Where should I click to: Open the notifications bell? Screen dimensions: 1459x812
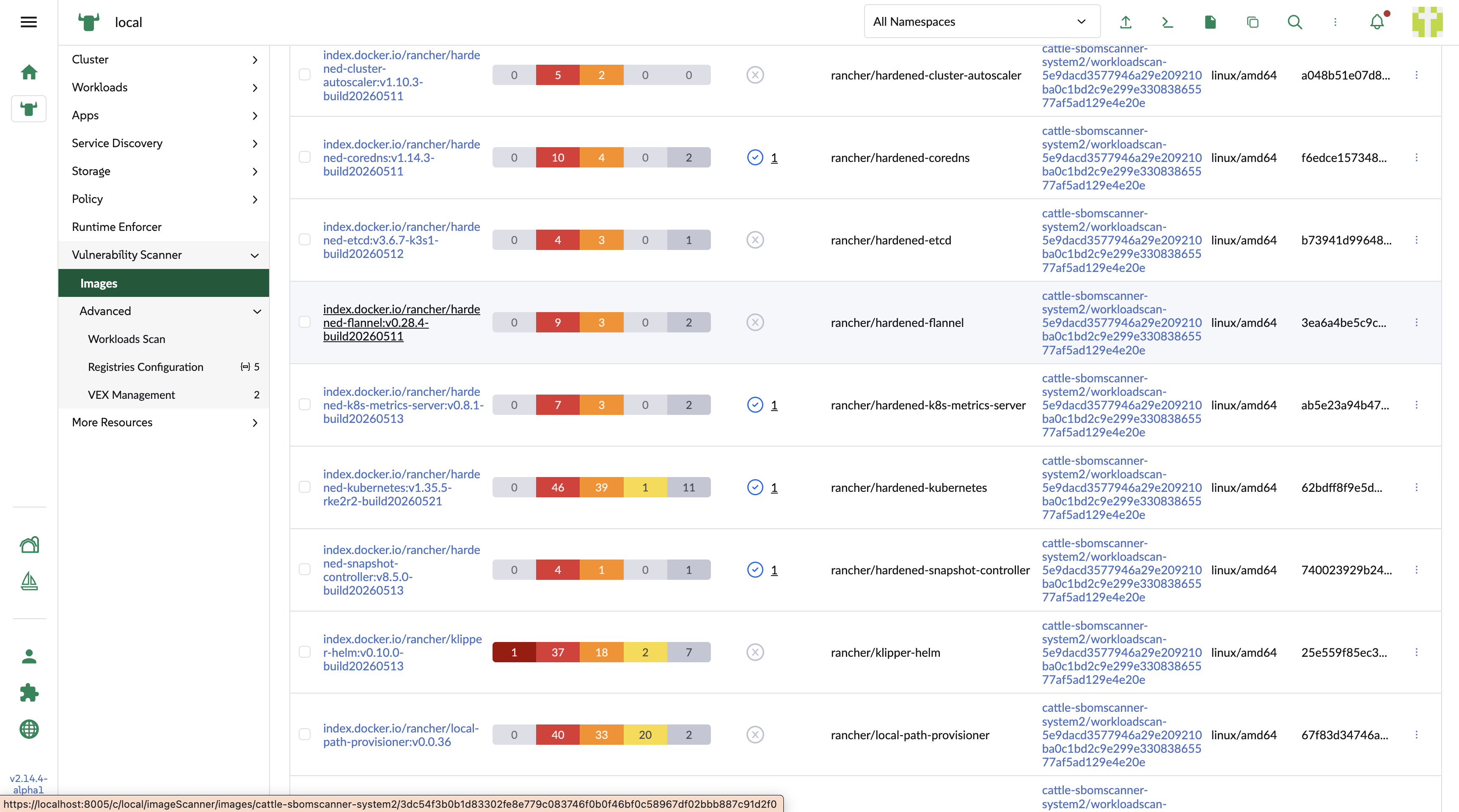[x=1377, y=22]
